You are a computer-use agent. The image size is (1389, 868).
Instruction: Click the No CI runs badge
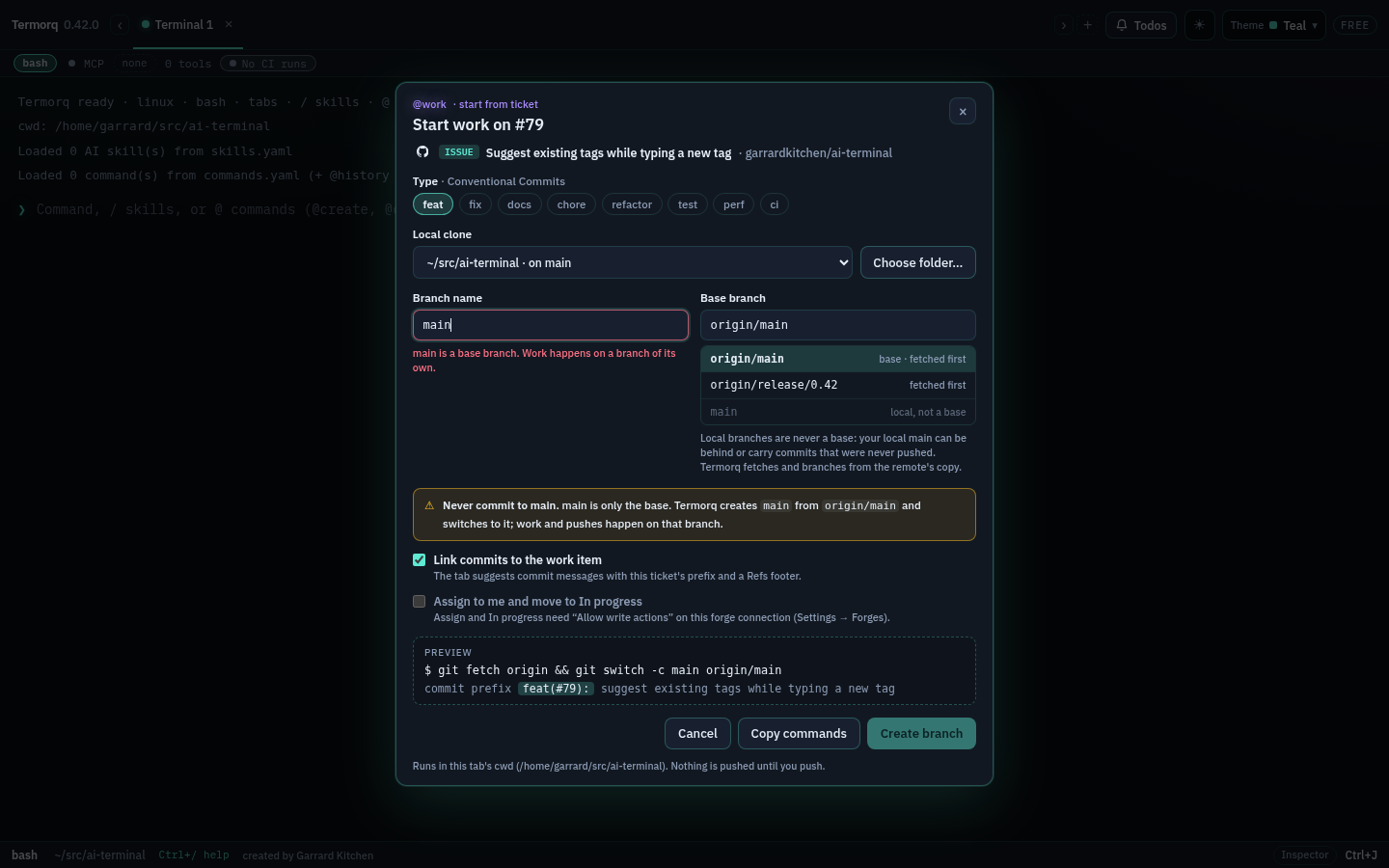pos(268,64)
